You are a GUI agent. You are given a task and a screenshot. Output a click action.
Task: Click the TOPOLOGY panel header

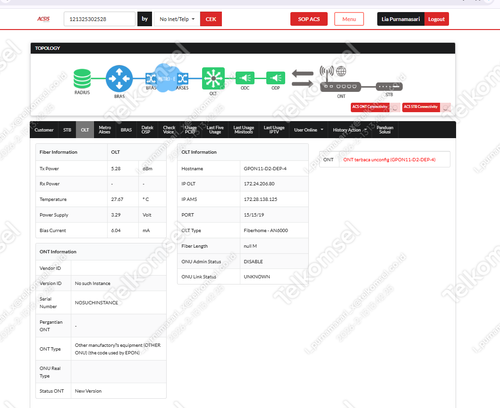point(243,48)
